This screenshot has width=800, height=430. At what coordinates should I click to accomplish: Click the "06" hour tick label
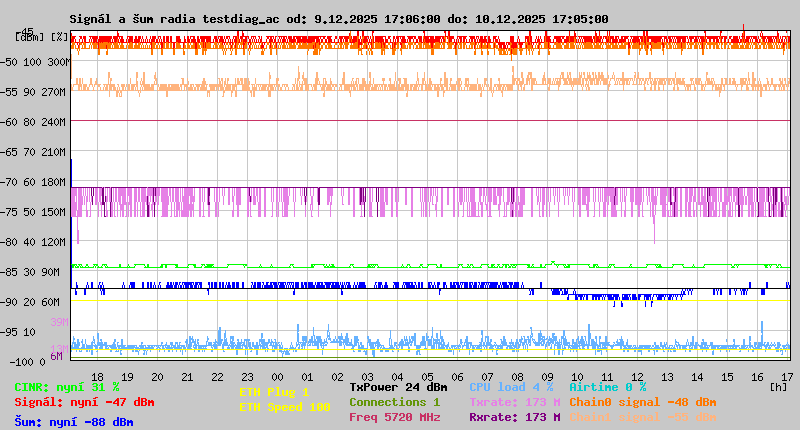pos(458,377)
